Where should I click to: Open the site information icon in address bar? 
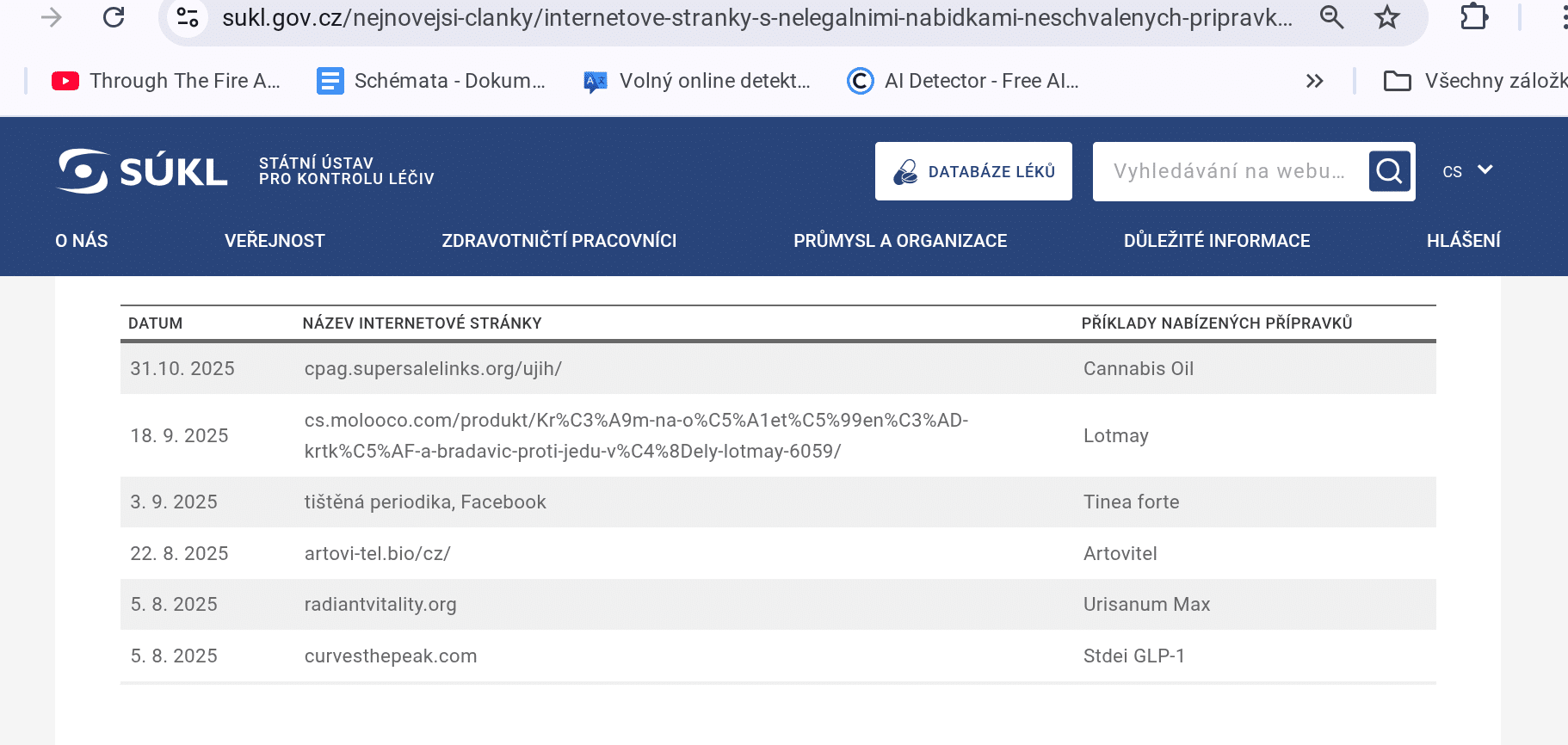click(187, 17)
